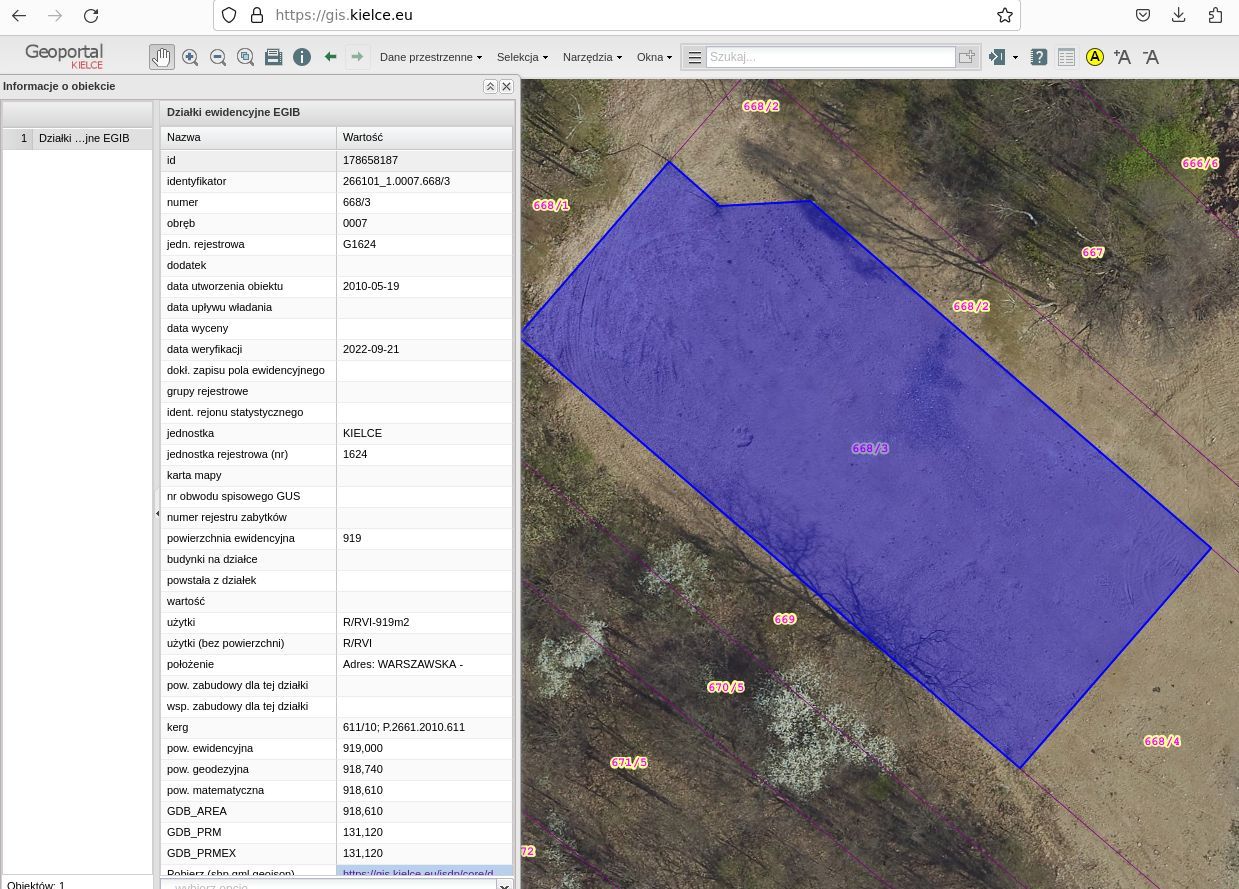The height and width of the screenshot is (889, 1239).
Task: Click the search go icon beside Szukaj field
Action: point(966,57)
